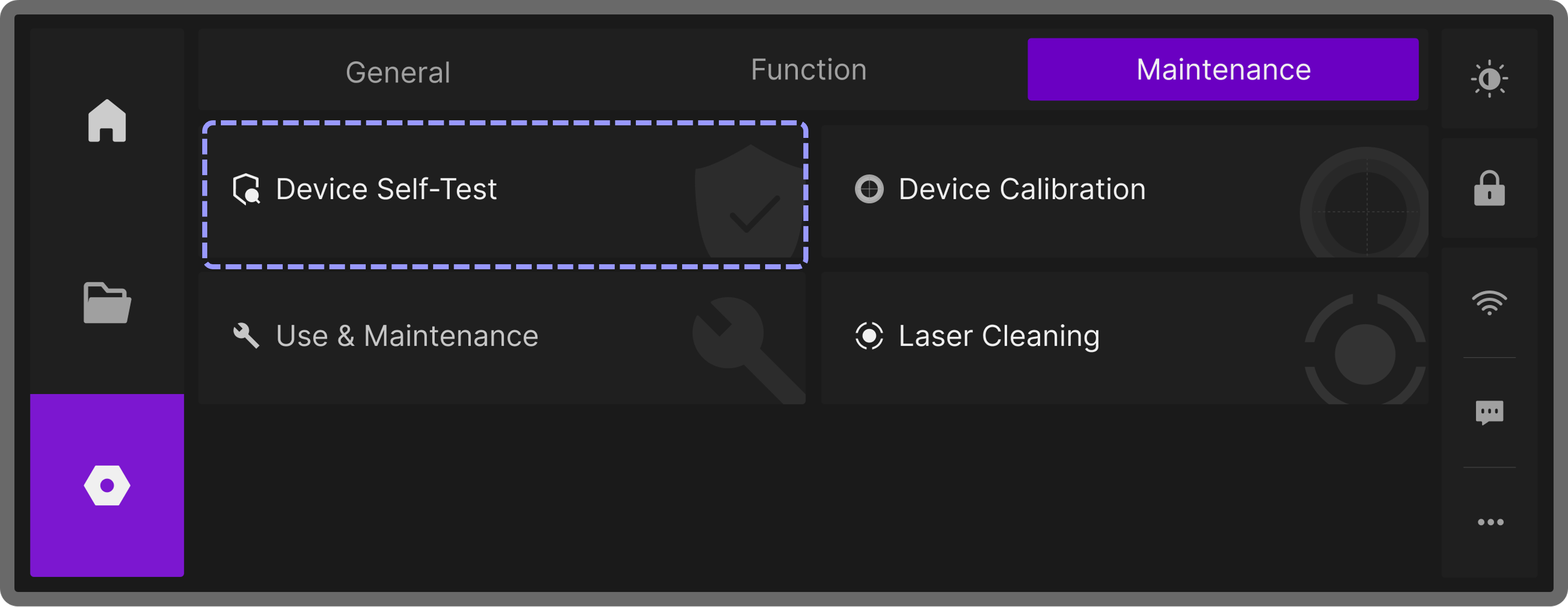Select the Maintenance tab

(1222, 69)
